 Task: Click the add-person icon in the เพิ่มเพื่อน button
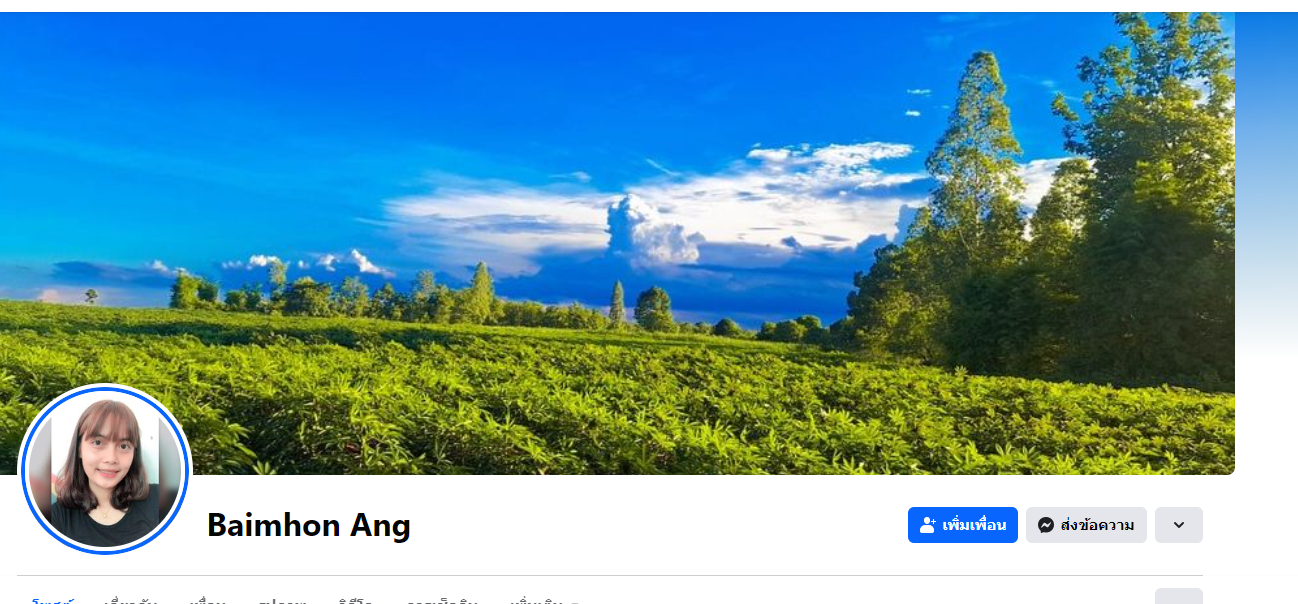pyautogui.click(x=927, y=525)
